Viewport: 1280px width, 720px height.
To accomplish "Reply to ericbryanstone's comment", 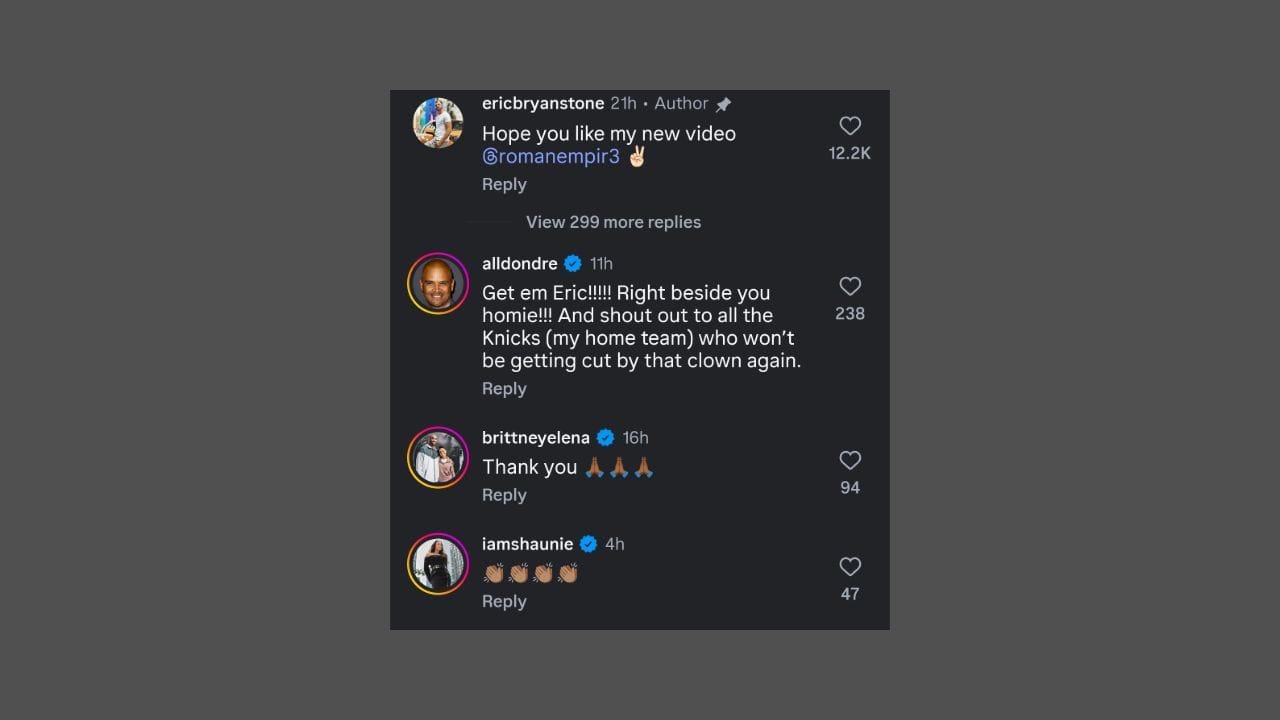I will point(504,184).
